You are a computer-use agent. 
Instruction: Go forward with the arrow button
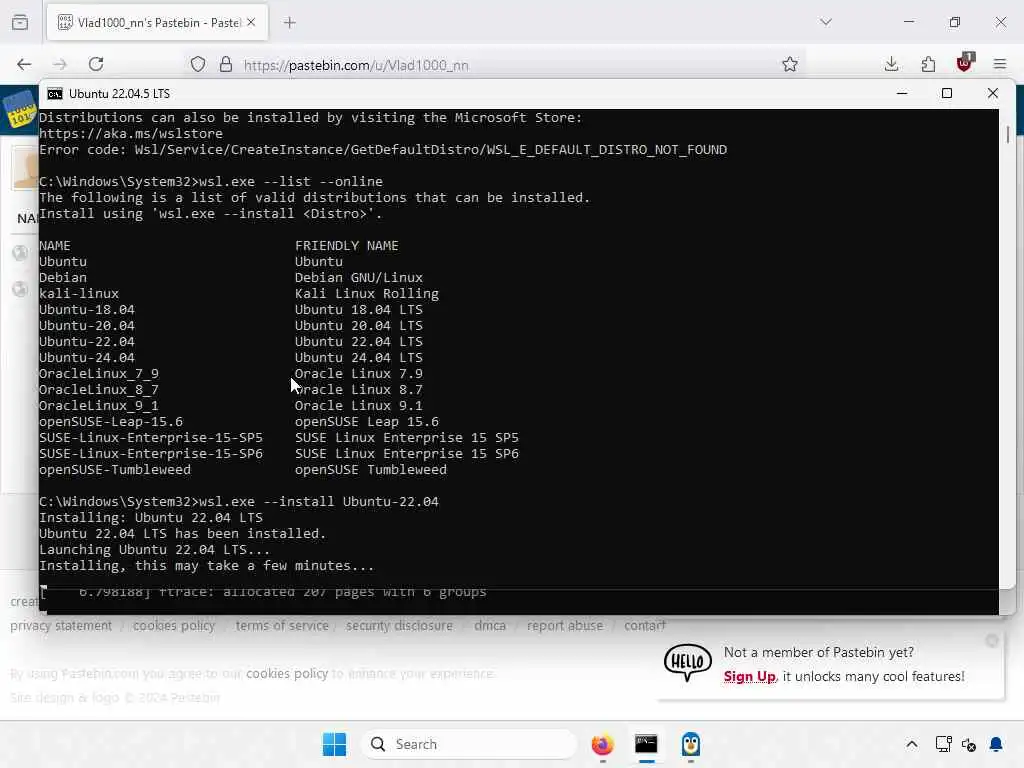(60, 64)
